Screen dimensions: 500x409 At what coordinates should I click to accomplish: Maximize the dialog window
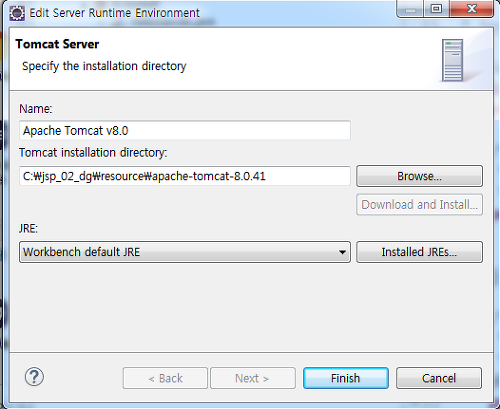436,9
